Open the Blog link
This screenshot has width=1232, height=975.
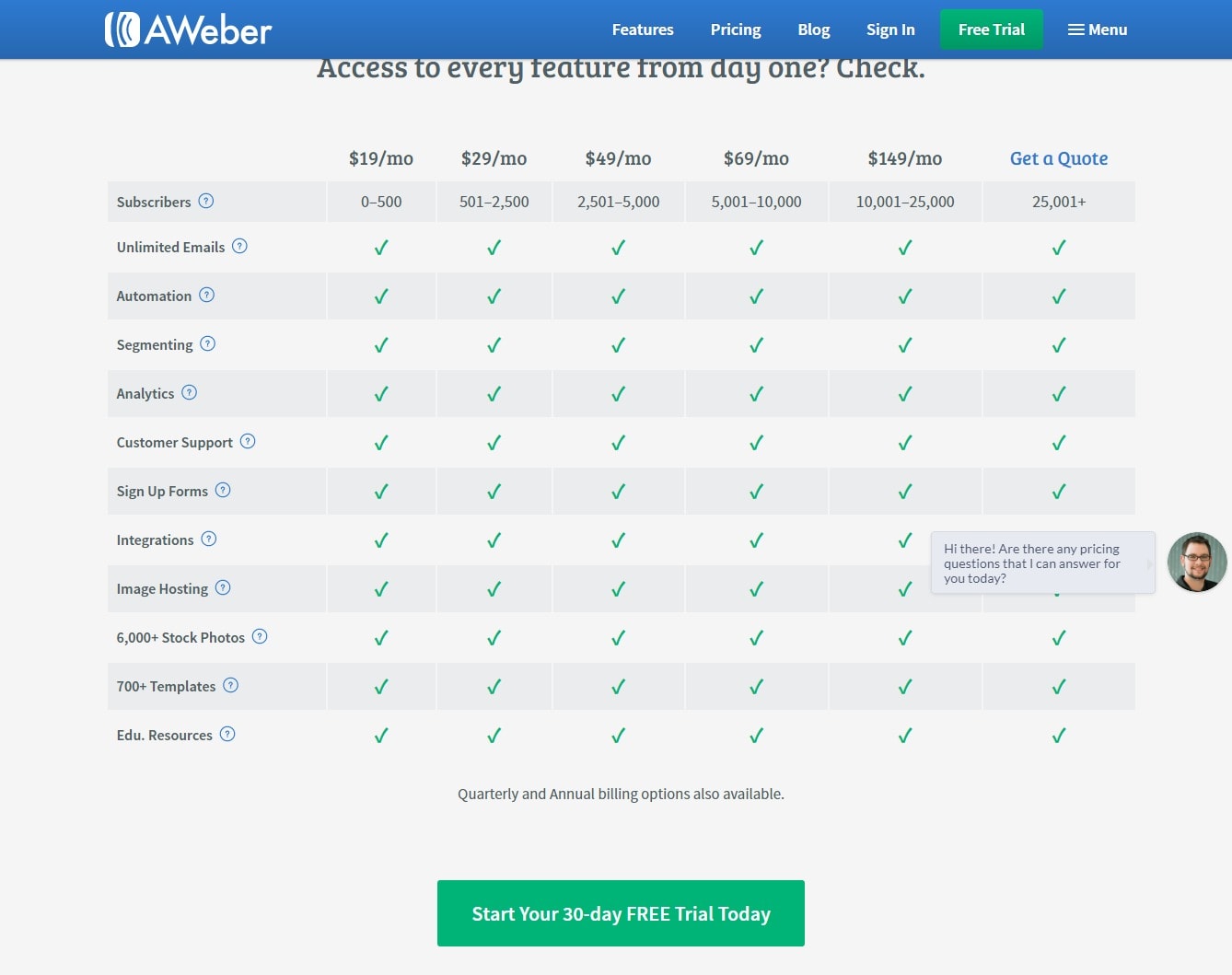point(814,29)
